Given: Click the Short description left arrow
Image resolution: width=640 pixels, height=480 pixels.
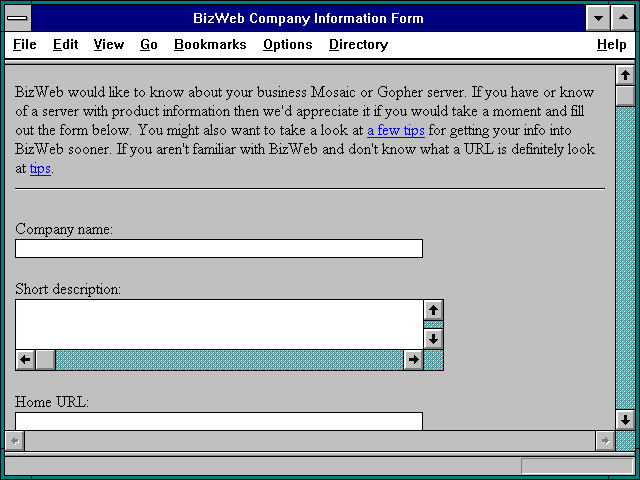Looking at the screenshot, I should [x=25, y=360].
